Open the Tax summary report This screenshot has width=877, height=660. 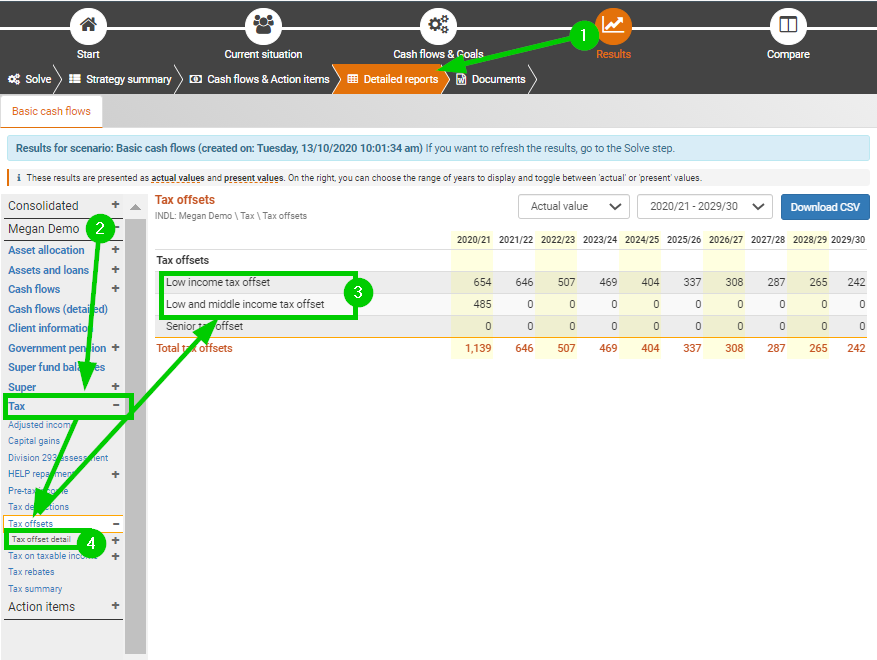[35, 589]
